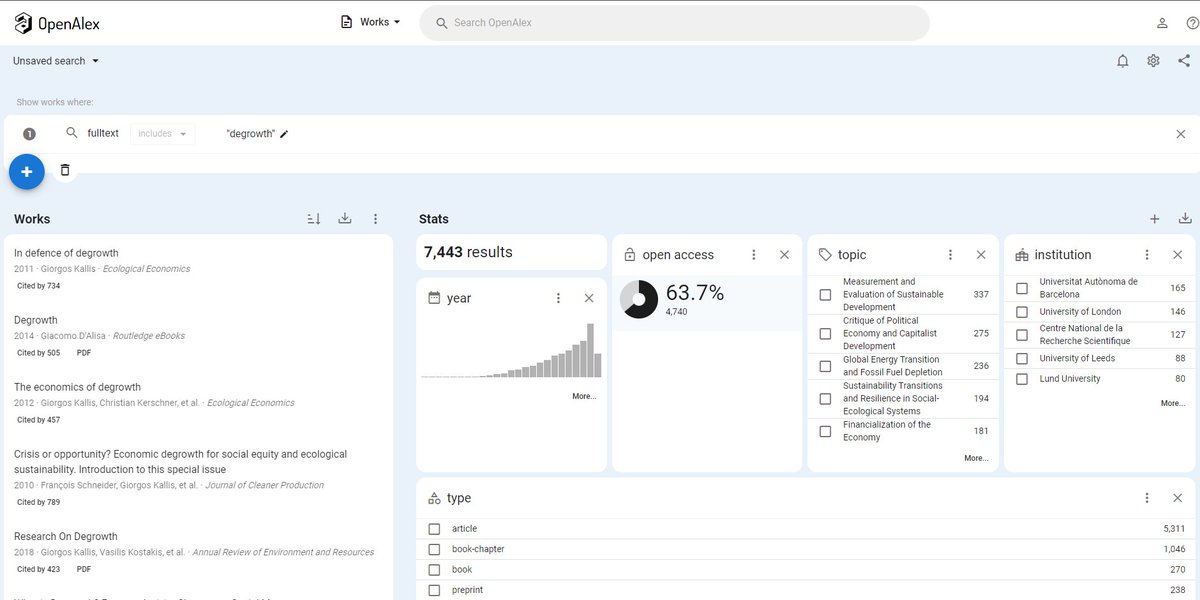Click the share search icon
The width and height of the screenshot is (1200, 600).
(x=1184, y=61)
